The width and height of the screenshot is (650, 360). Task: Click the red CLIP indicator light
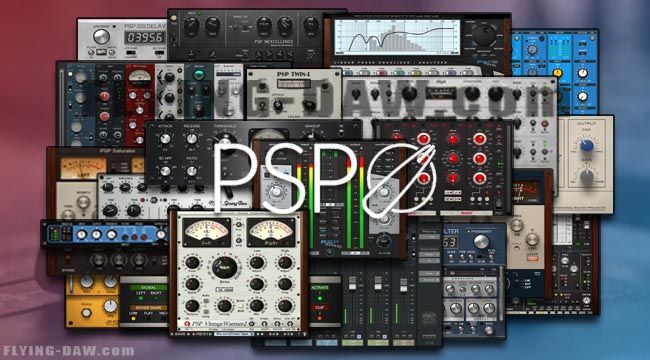pos(320,317)
